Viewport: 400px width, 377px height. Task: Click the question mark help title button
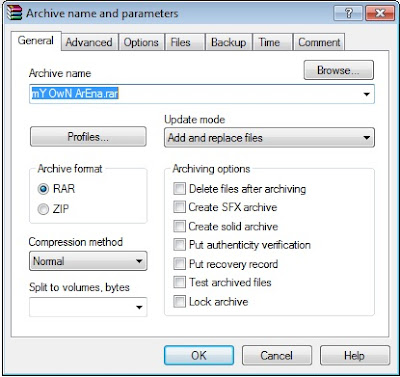[x=348, y=13]
